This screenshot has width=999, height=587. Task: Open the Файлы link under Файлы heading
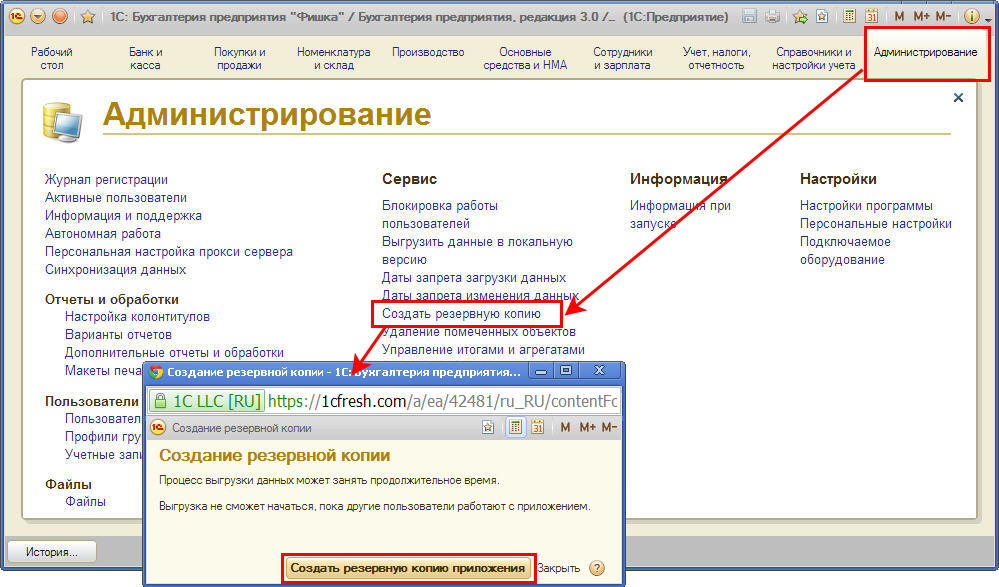tap(85, 501)
